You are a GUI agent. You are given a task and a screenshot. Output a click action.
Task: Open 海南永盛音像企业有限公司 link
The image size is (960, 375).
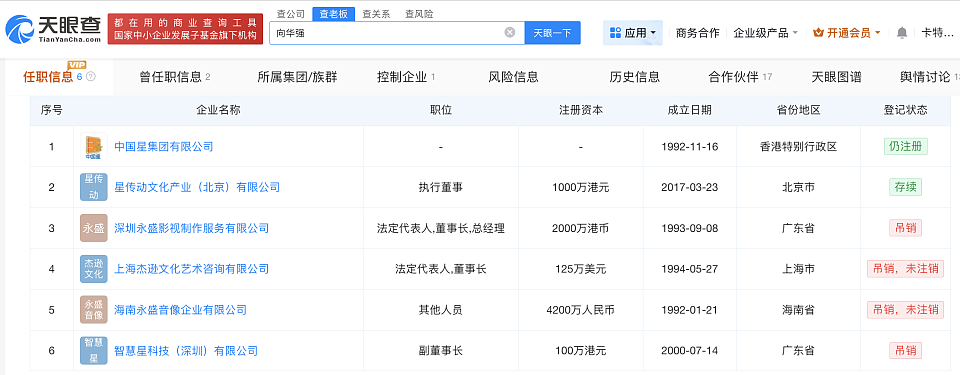(181, 310)
